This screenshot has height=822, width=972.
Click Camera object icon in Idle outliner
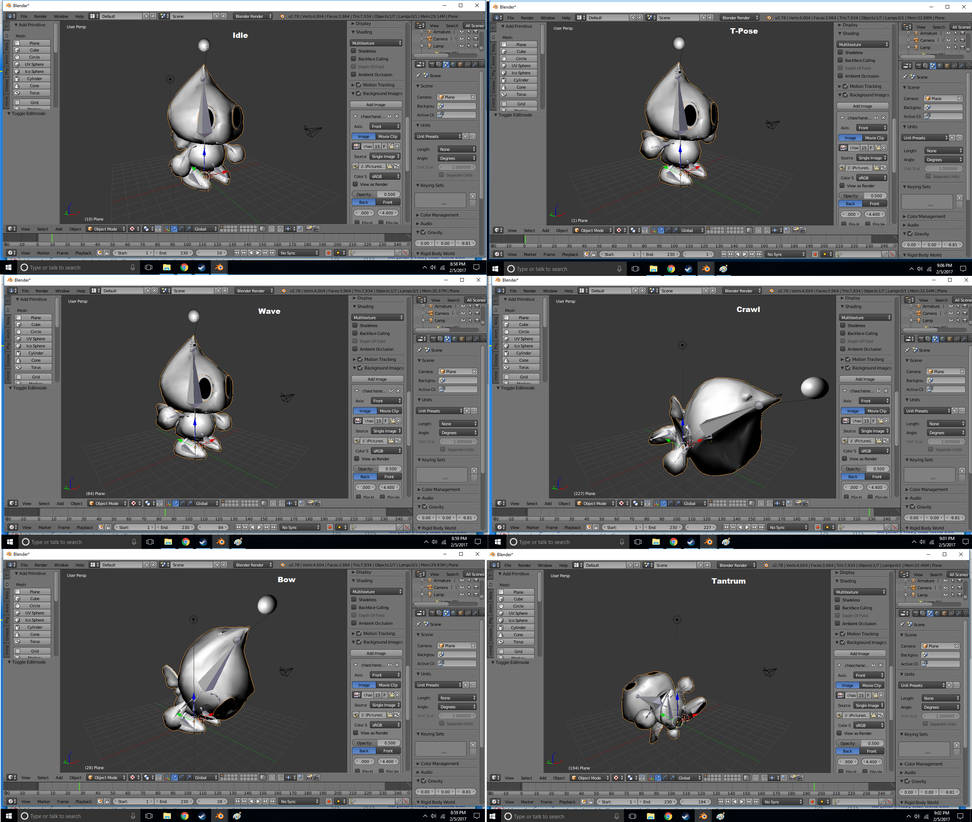tap(431, 40)
